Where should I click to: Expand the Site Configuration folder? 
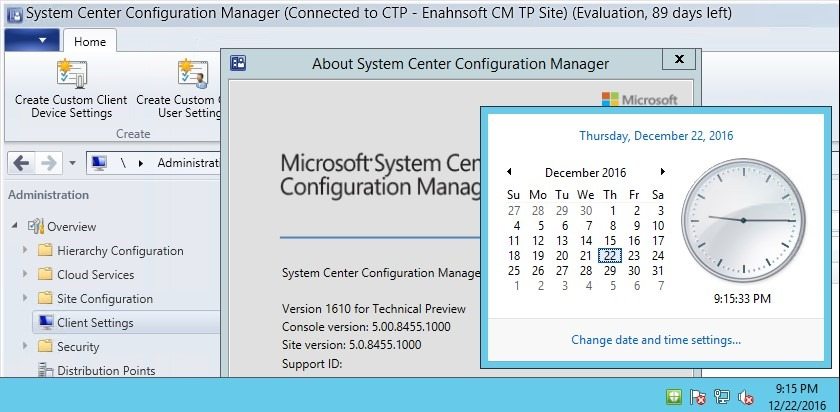click(25, 298)
